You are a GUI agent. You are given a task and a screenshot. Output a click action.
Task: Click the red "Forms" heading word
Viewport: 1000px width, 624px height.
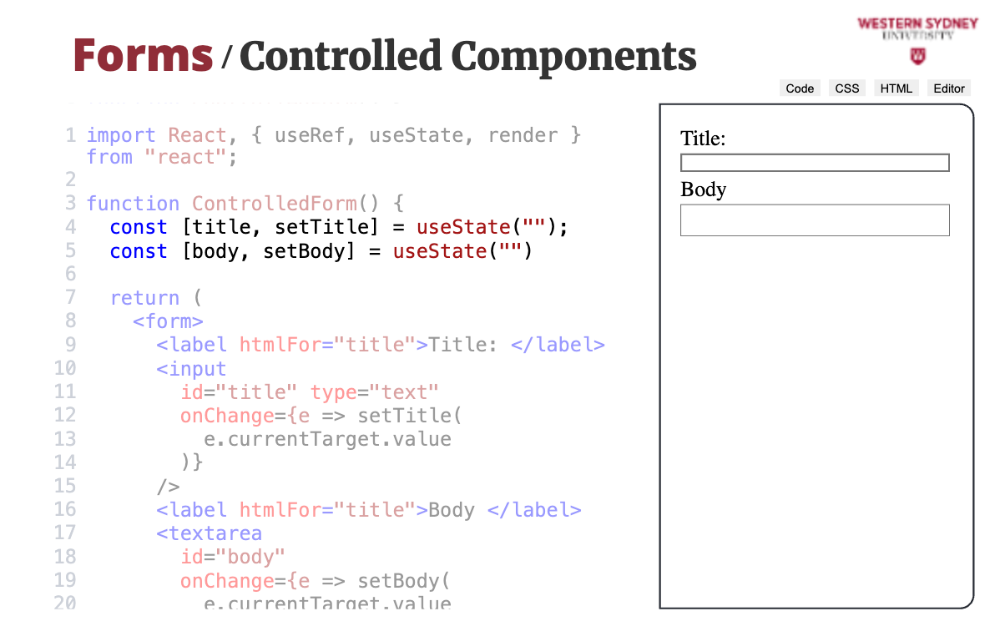click(x=143, y=55)
